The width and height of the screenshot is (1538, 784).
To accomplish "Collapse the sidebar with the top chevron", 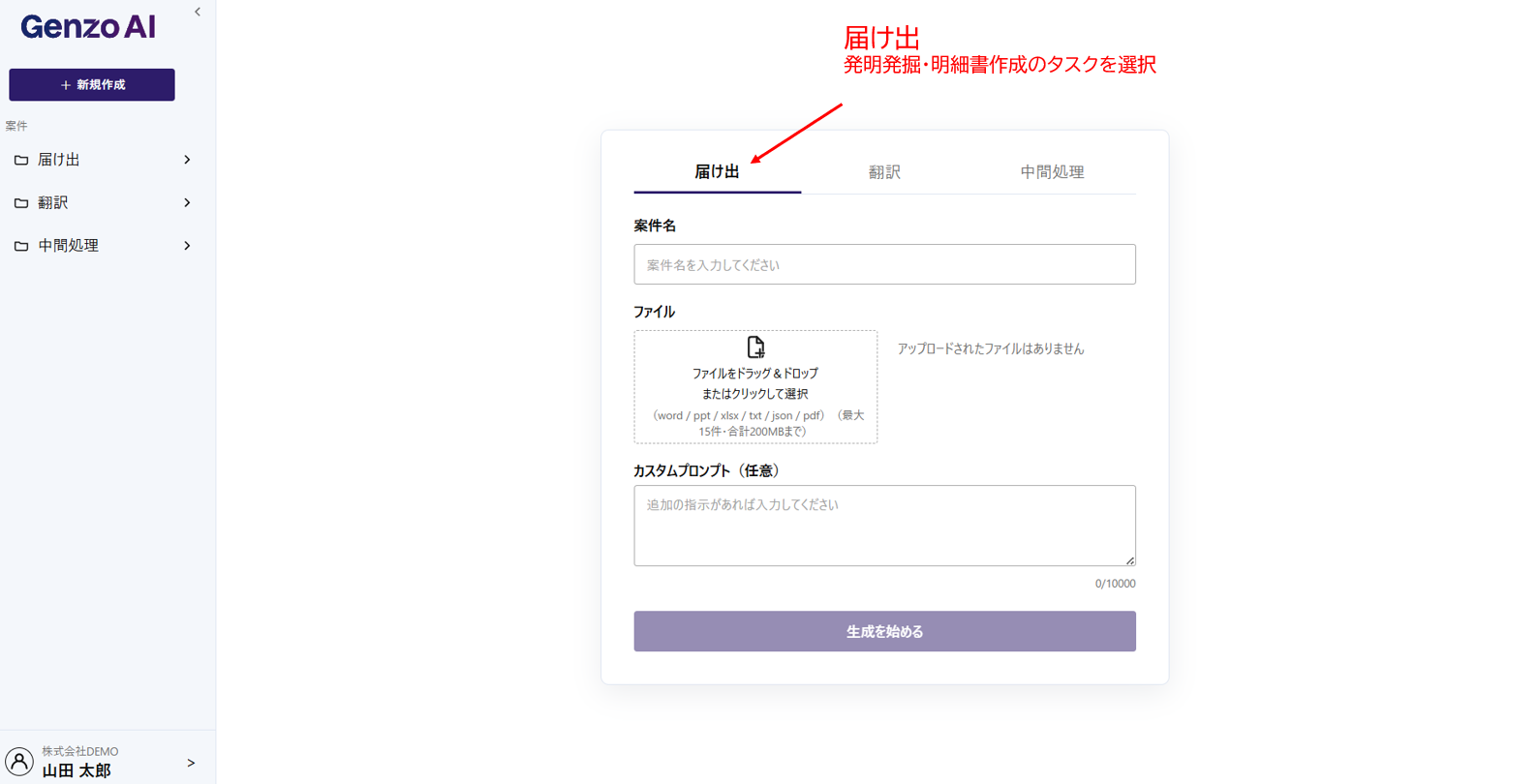I will pos(198,13).
